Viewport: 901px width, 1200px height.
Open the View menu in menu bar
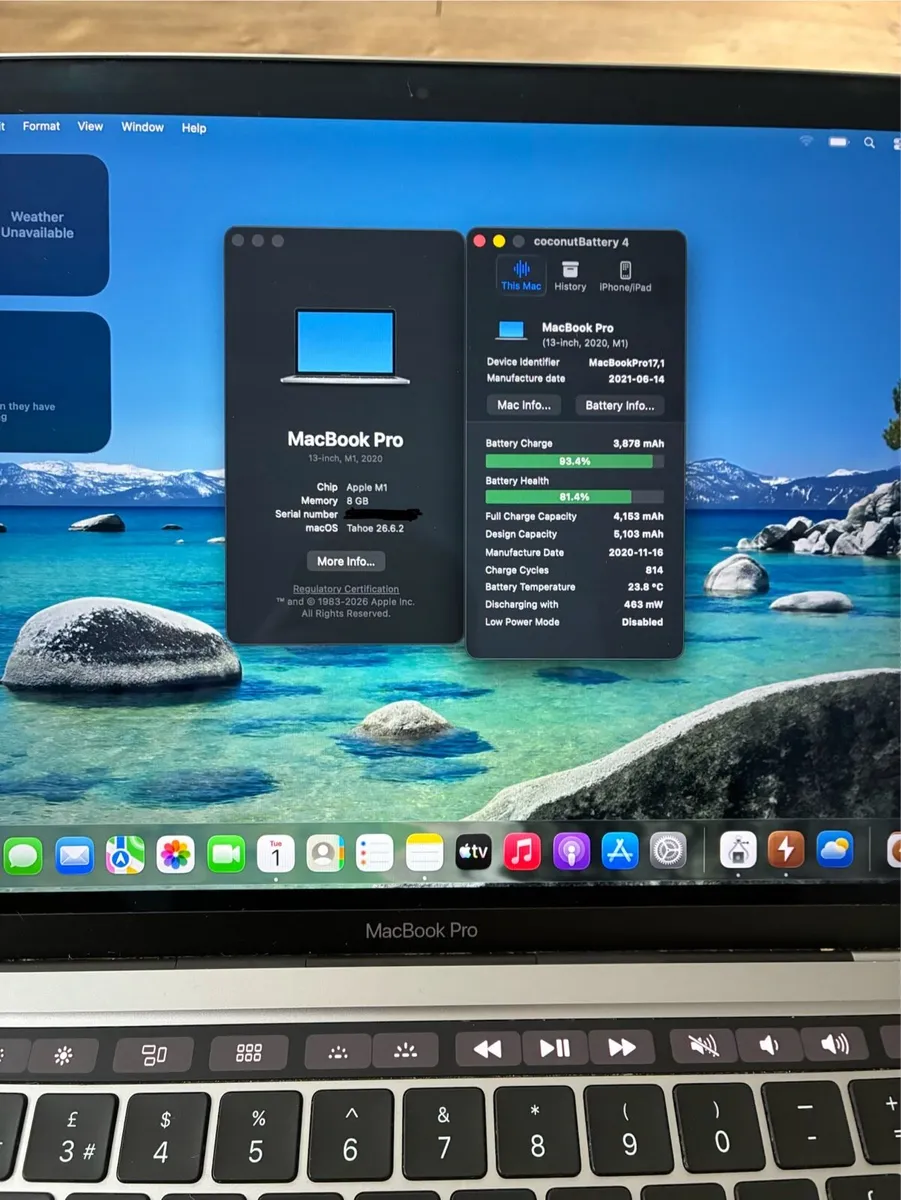[90, 126]
